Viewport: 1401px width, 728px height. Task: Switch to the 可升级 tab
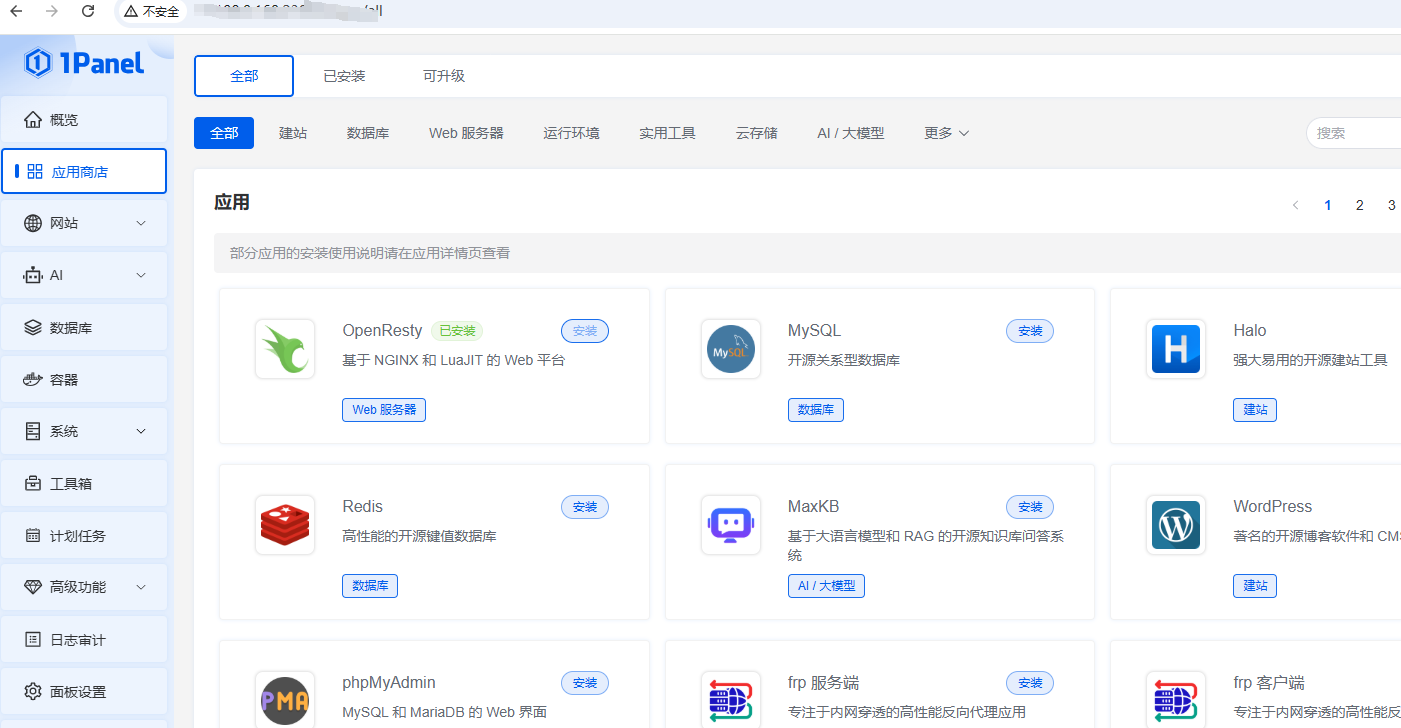pyautogui.click(x=444, y=75)
